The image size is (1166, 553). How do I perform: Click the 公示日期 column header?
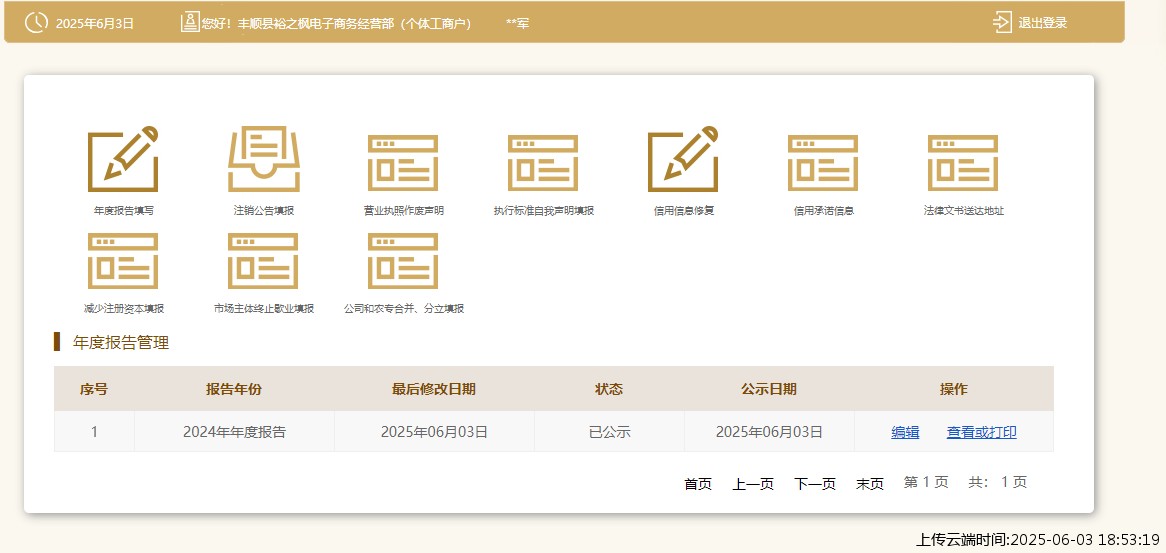[769, 389]
